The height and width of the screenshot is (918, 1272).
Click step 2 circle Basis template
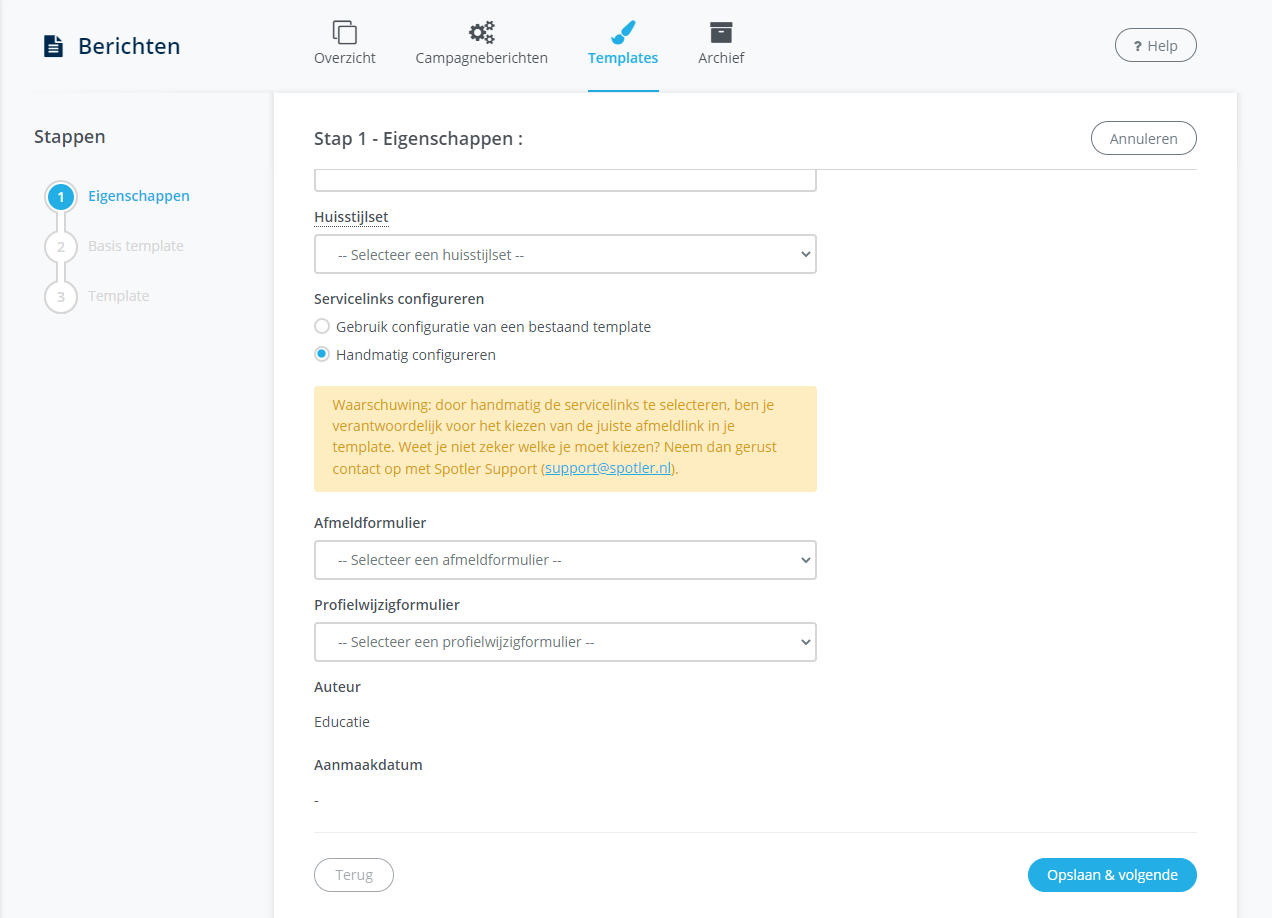point(61,247)
